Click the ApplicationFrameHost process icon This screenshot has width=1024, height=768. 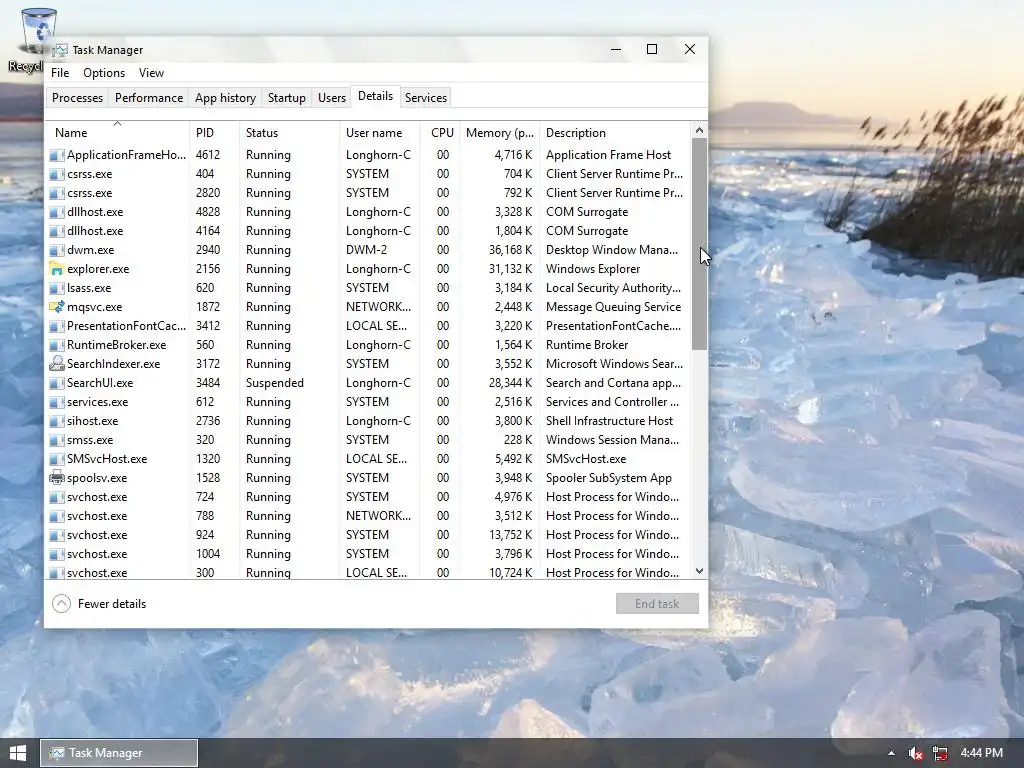[x=57, y=155]
